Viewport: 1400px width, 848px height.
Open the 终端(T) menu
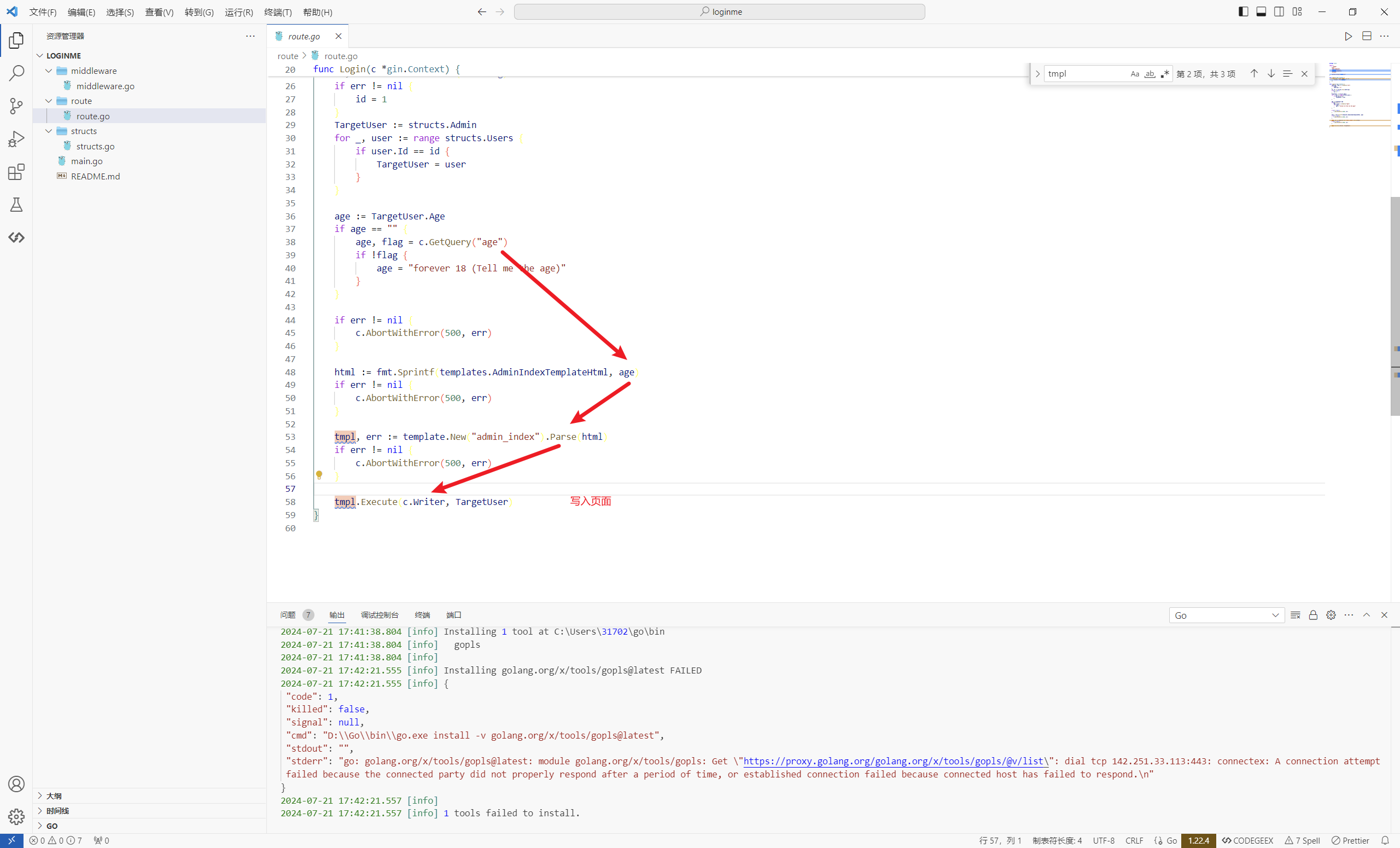coord(278,12)
